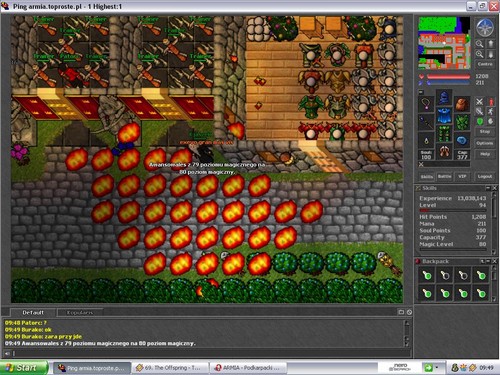Enable offensive crossed-swords fight mode

point(479,102)
